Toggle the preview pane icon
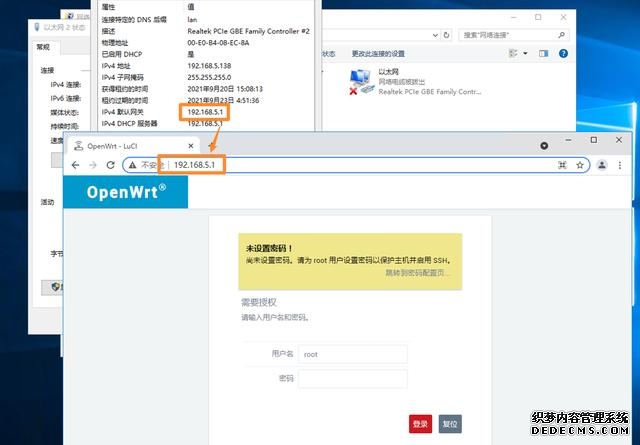The height and width of the screenshot is (445, 640). [543, 53]
